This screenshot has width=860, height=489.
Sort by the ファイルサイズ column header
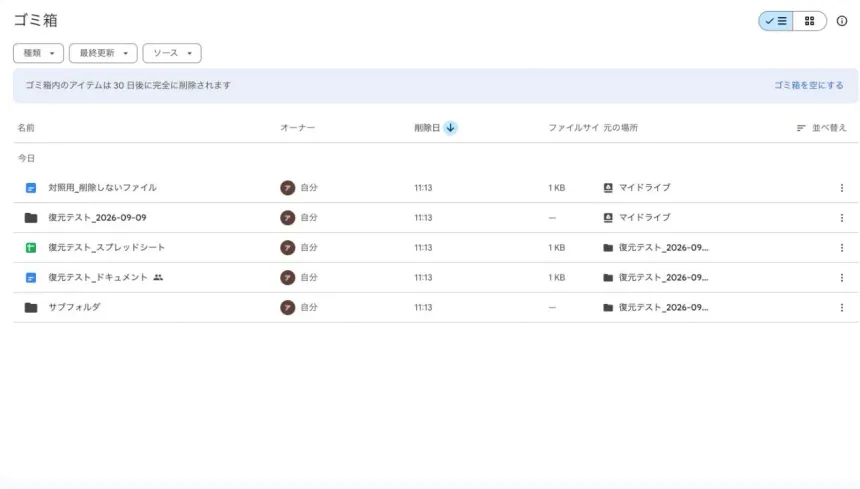click(573, 128)
